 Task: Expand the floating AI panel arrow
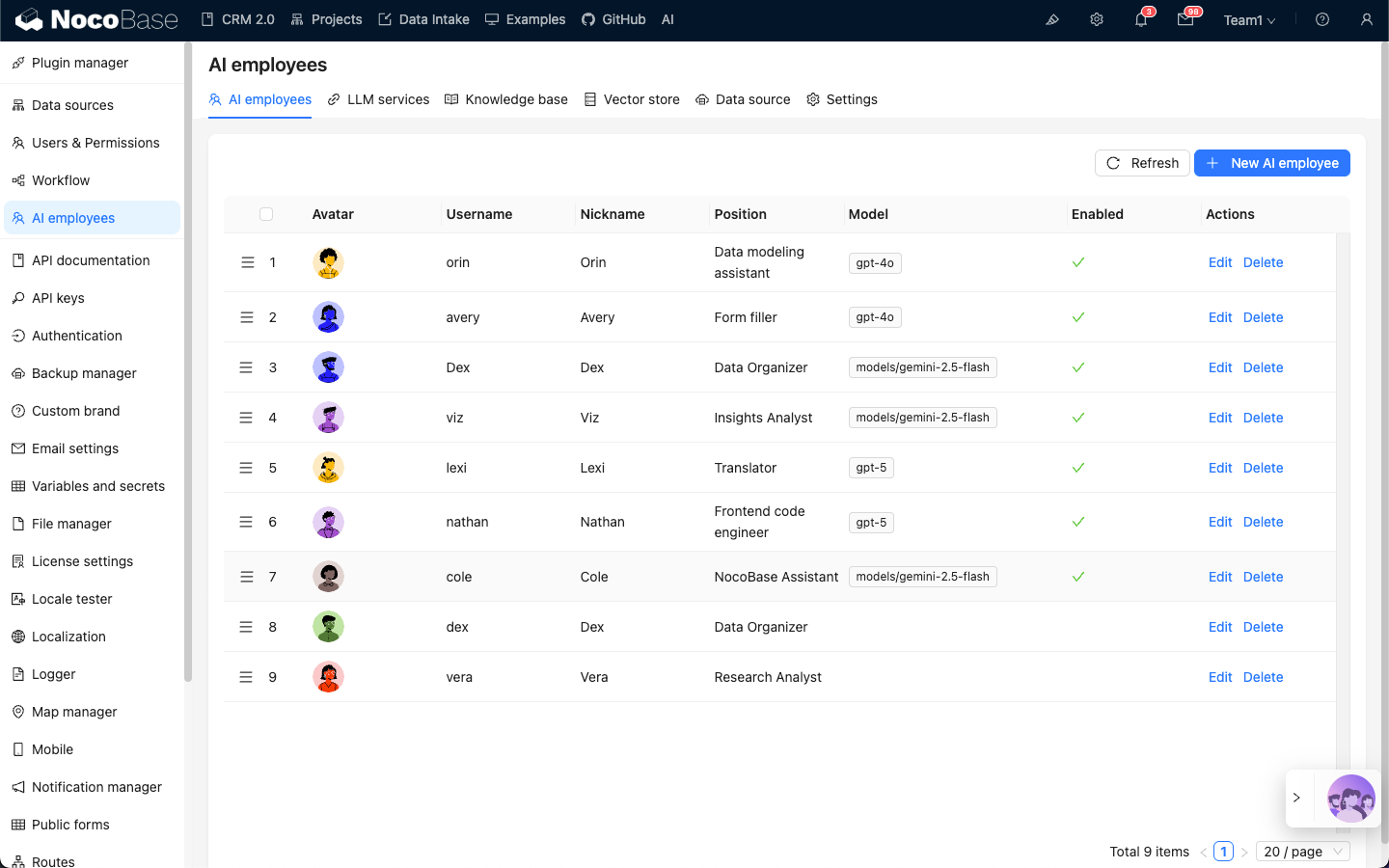tap(1296, 798)
